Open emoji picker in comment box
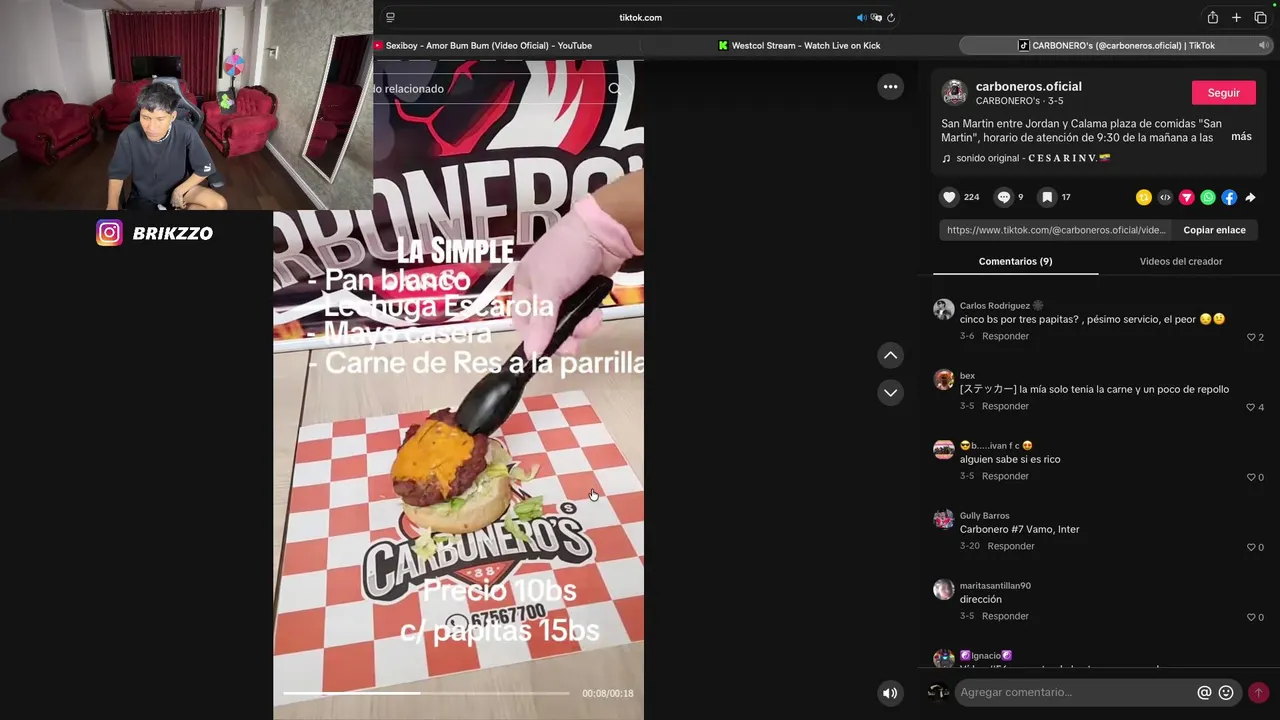 (1226, 692)
